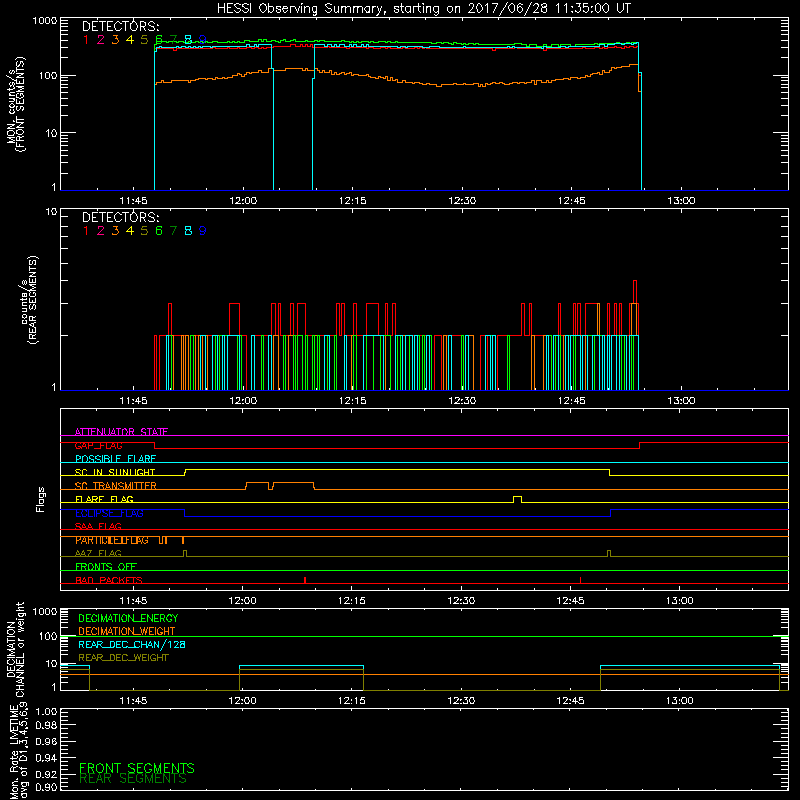
Task: Click the ECLIPSE_FLAG label
Action: [109, 513]
